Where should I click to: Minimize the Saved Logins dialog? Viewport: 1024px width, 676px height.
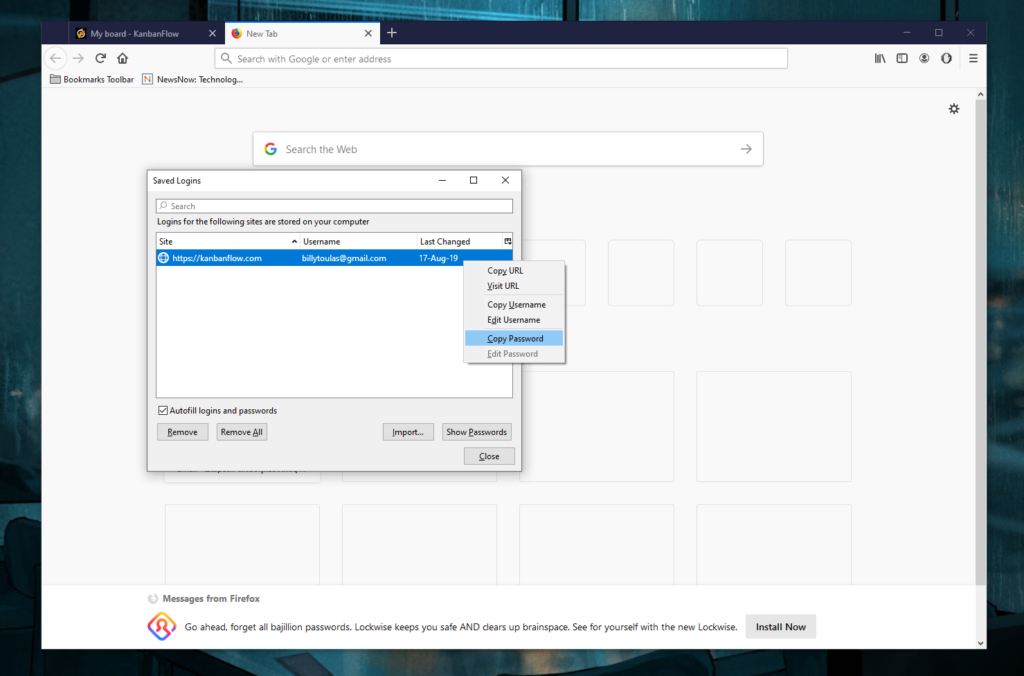pyautogui.click(x=442, y=180)
